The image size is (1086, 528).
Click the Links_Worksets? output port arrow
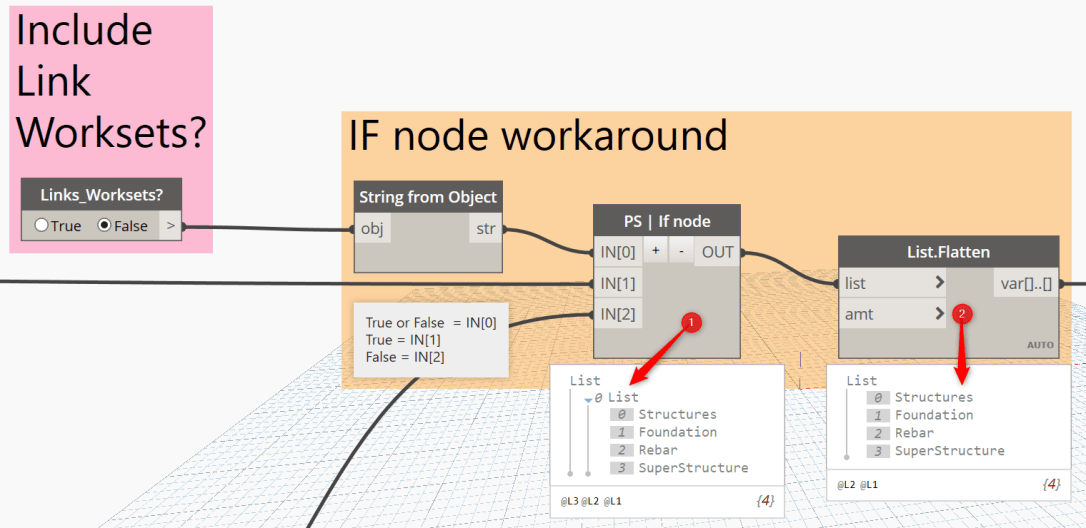171,226
